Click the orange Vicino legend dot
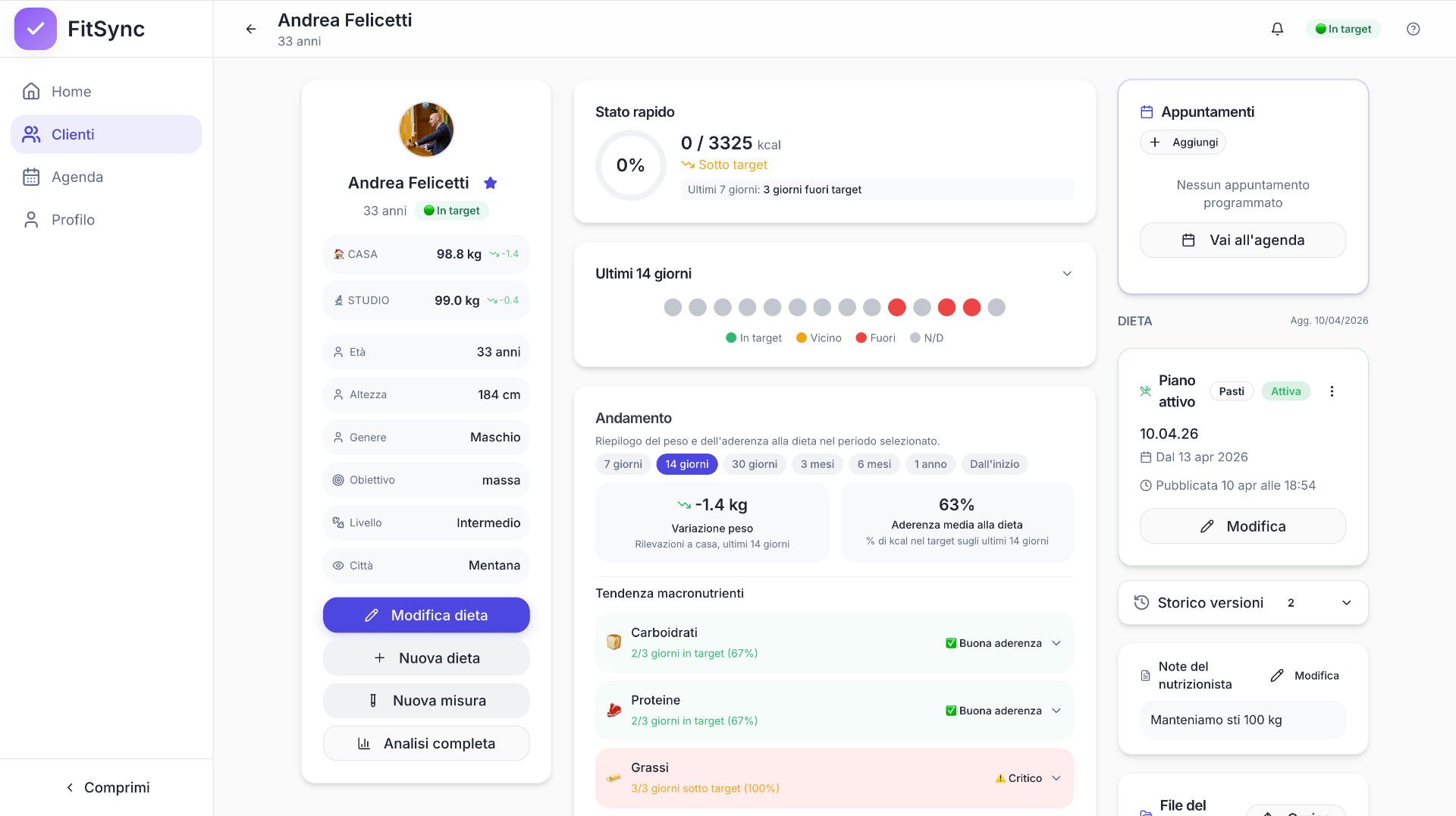1456x816 pixels. [802, 338]
